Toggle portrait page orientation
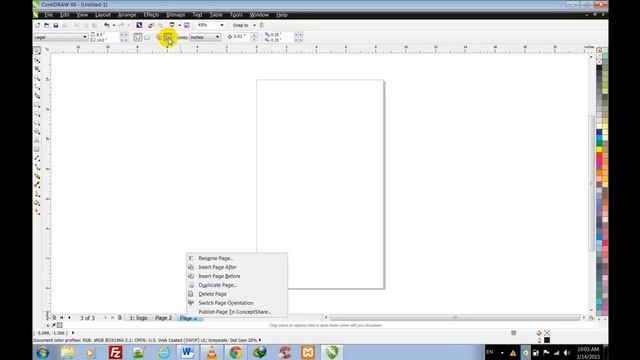The image size is (640, 360). pyautogui.click(x=138, y=37)
